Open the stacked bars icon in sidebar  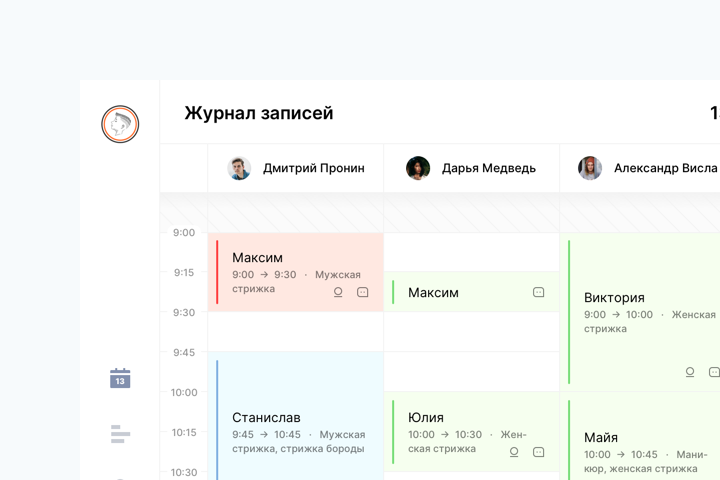(x=120, y=434)
